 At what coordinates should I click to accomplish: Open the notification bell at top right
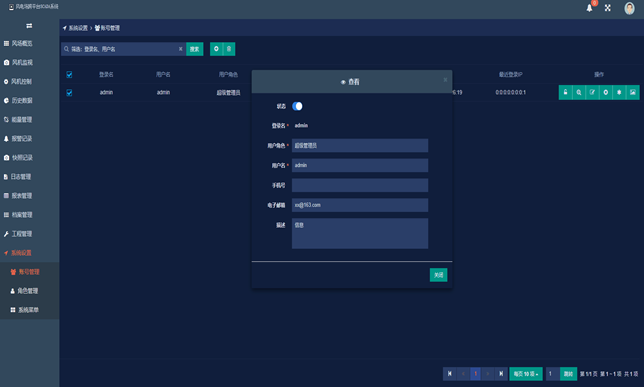[x=589, y=8]
